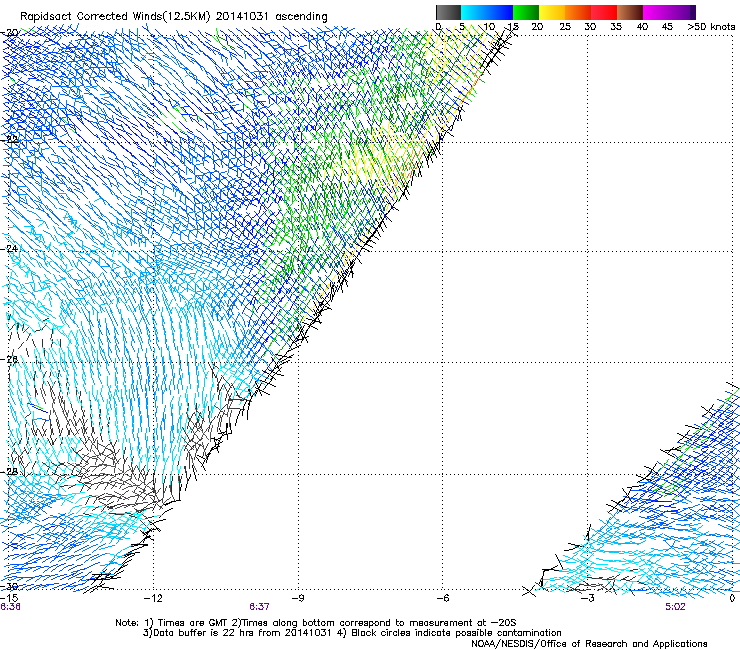
Task: Click the note line about 'Data buffer is 22 hrs'
Action: [352, 633]
